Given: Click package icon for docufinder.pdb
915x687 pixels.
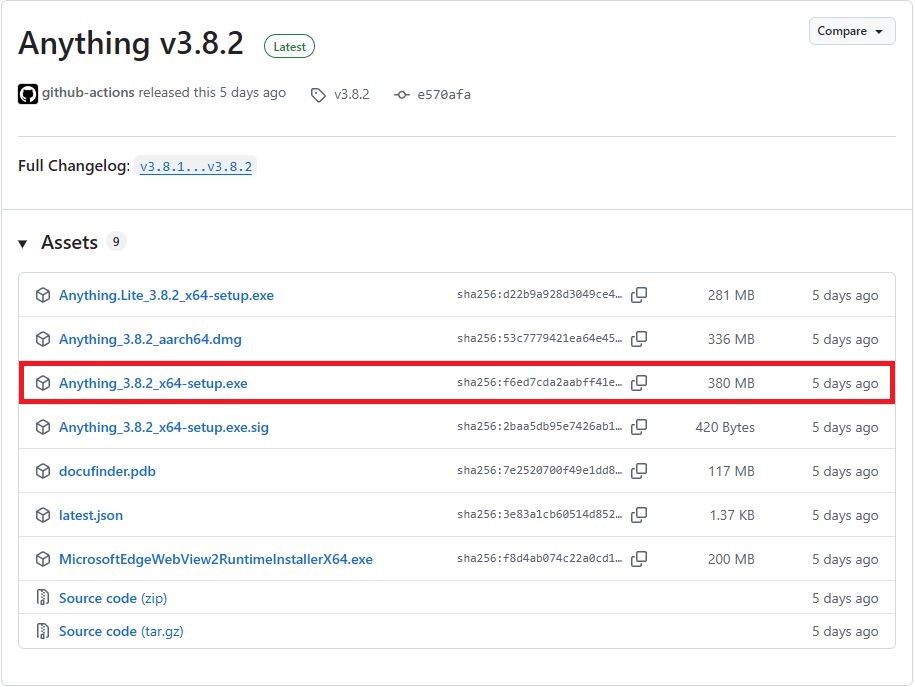Looking at the screenshot, I should coord(43,471).
